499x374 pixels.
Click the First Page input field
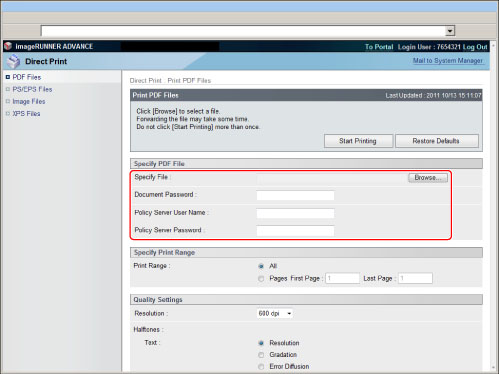pyautogui.click(x=342, y=278)
